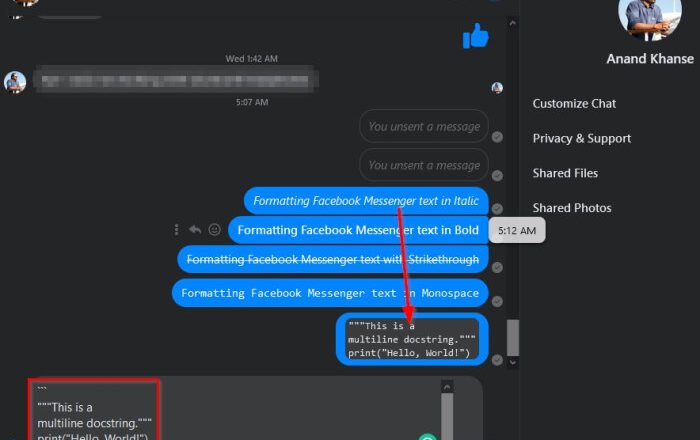Click delivered checkmark beside Italic message

click(x=497, y=208)
